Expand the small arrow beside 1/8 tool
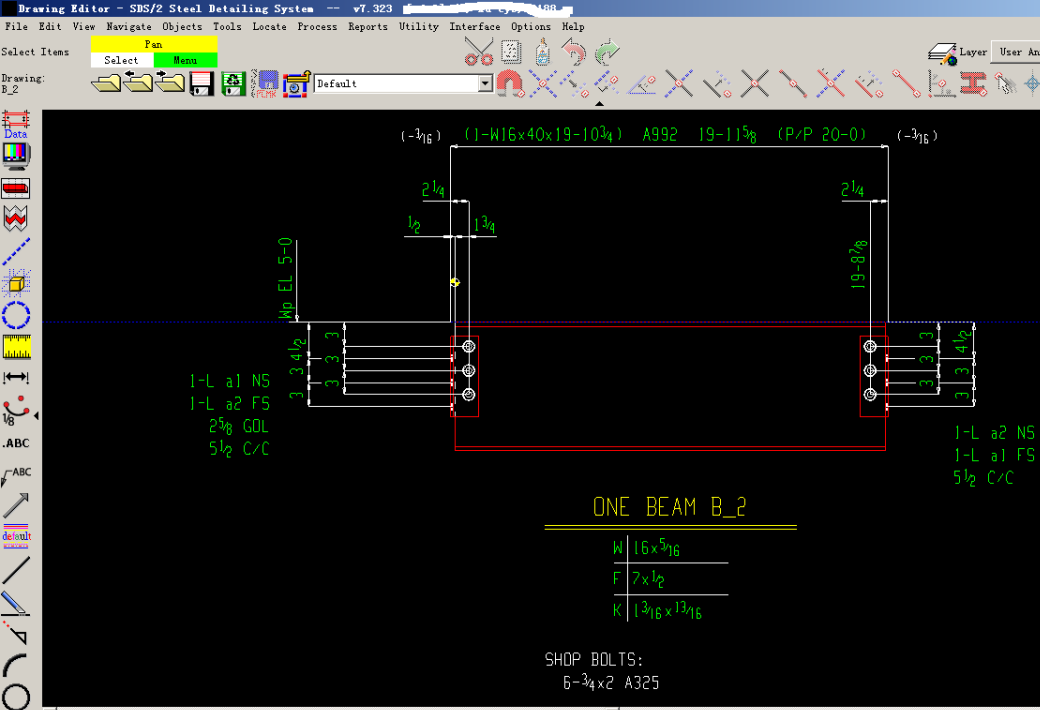This screenshot has width=1040, height=710. click(36, 415)
